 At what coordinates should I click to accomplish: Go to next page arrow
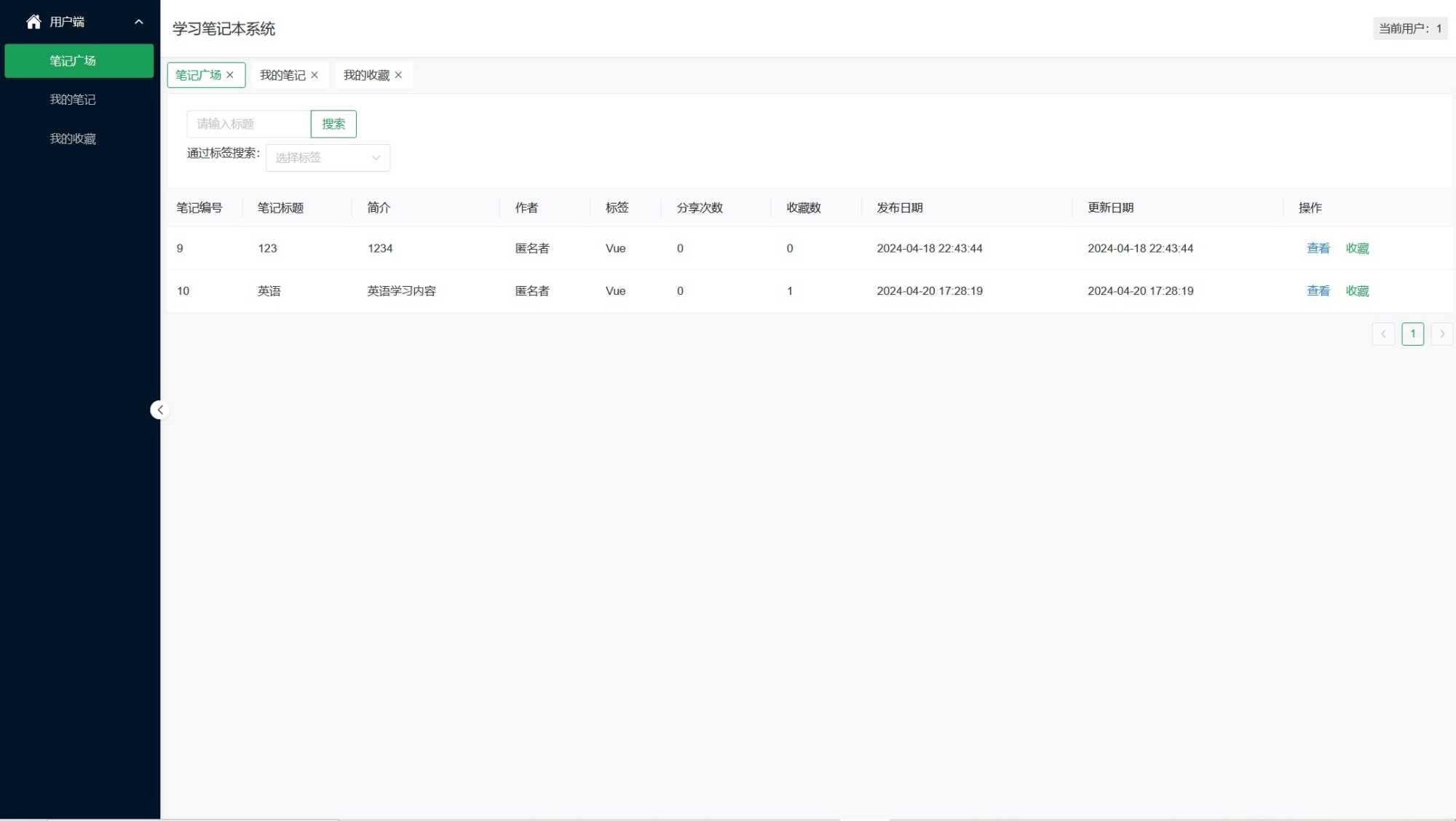(x=1441, y=334)
